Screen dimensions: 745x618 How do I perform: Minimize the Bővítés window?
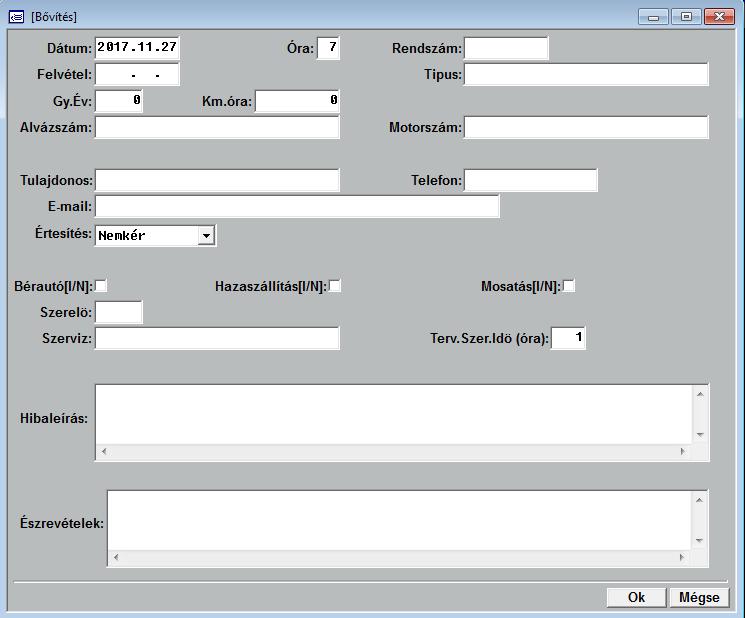coord(653,17)
